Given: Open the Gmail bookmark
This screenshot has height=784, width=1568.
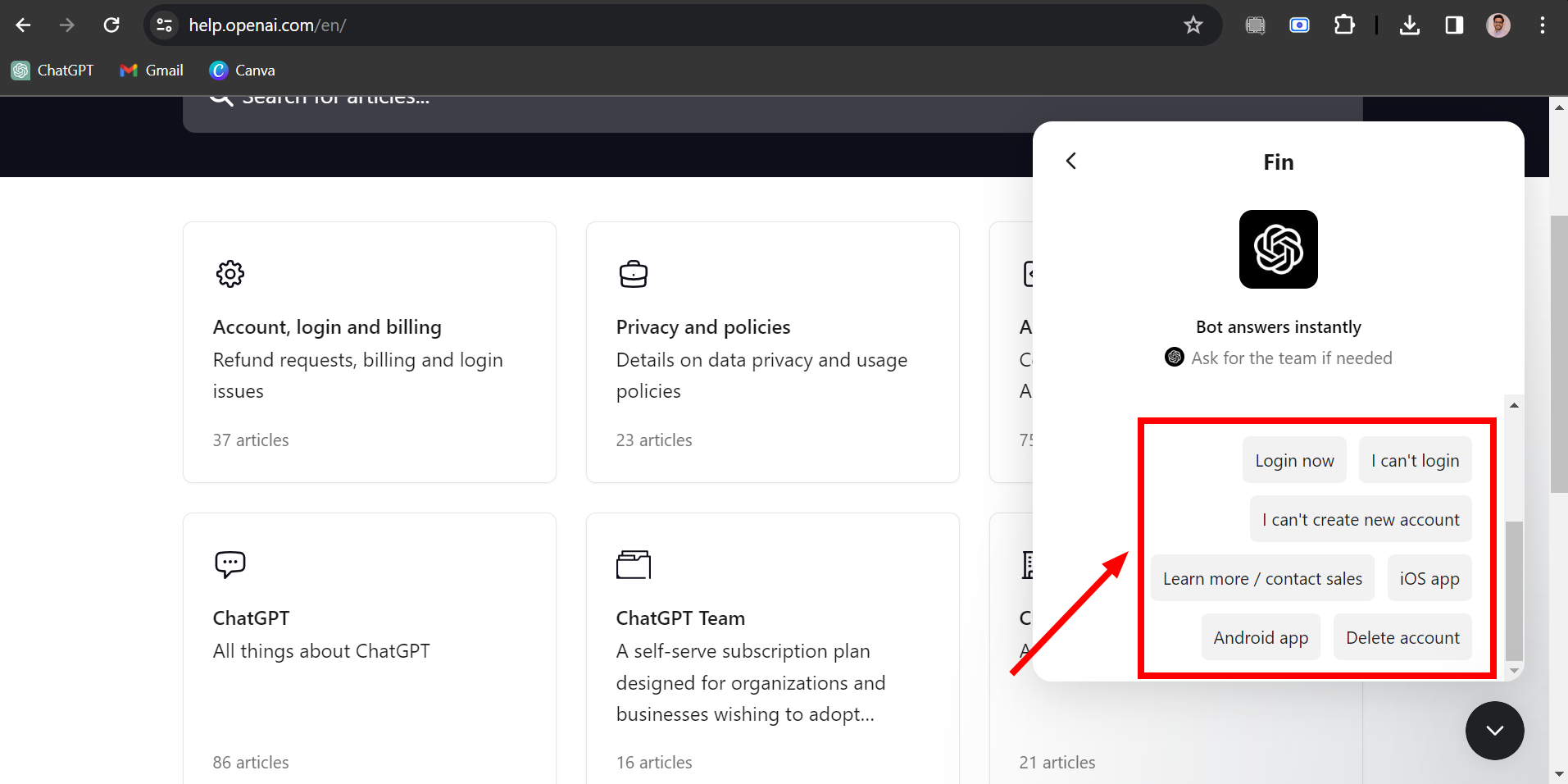Looking at the screenshot, I should [x=152, y=71].
